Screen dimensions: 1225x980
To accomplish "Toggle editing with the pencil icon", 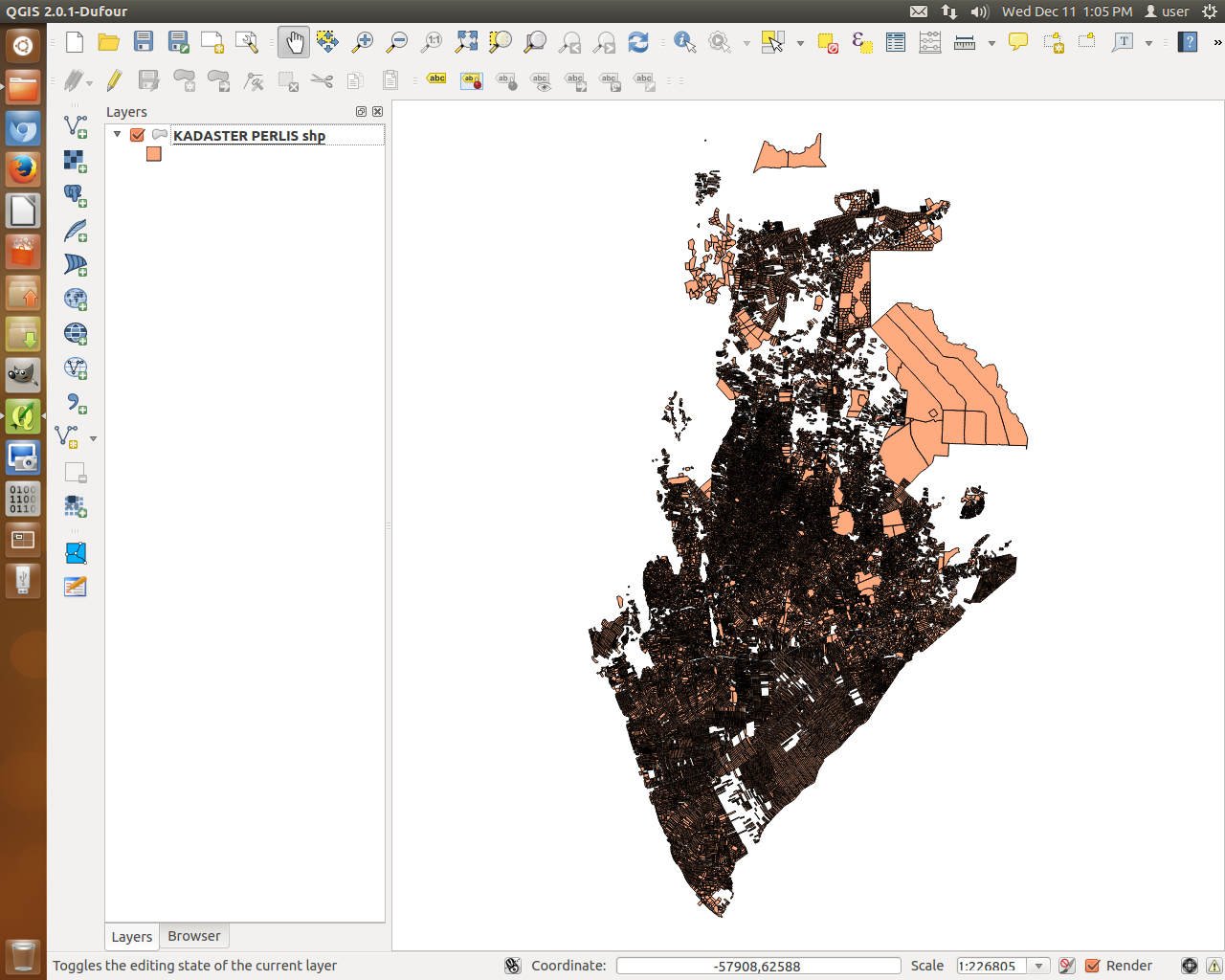I will tap(115, 81).
